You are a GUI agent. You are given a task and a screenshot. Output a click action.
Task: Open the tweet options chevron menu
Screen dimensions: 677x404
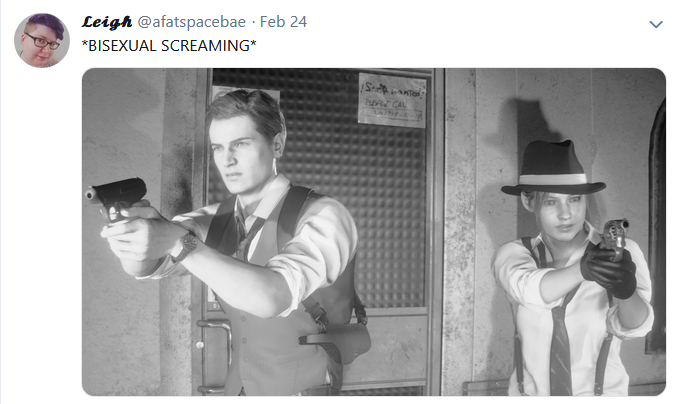pos(655,24)
